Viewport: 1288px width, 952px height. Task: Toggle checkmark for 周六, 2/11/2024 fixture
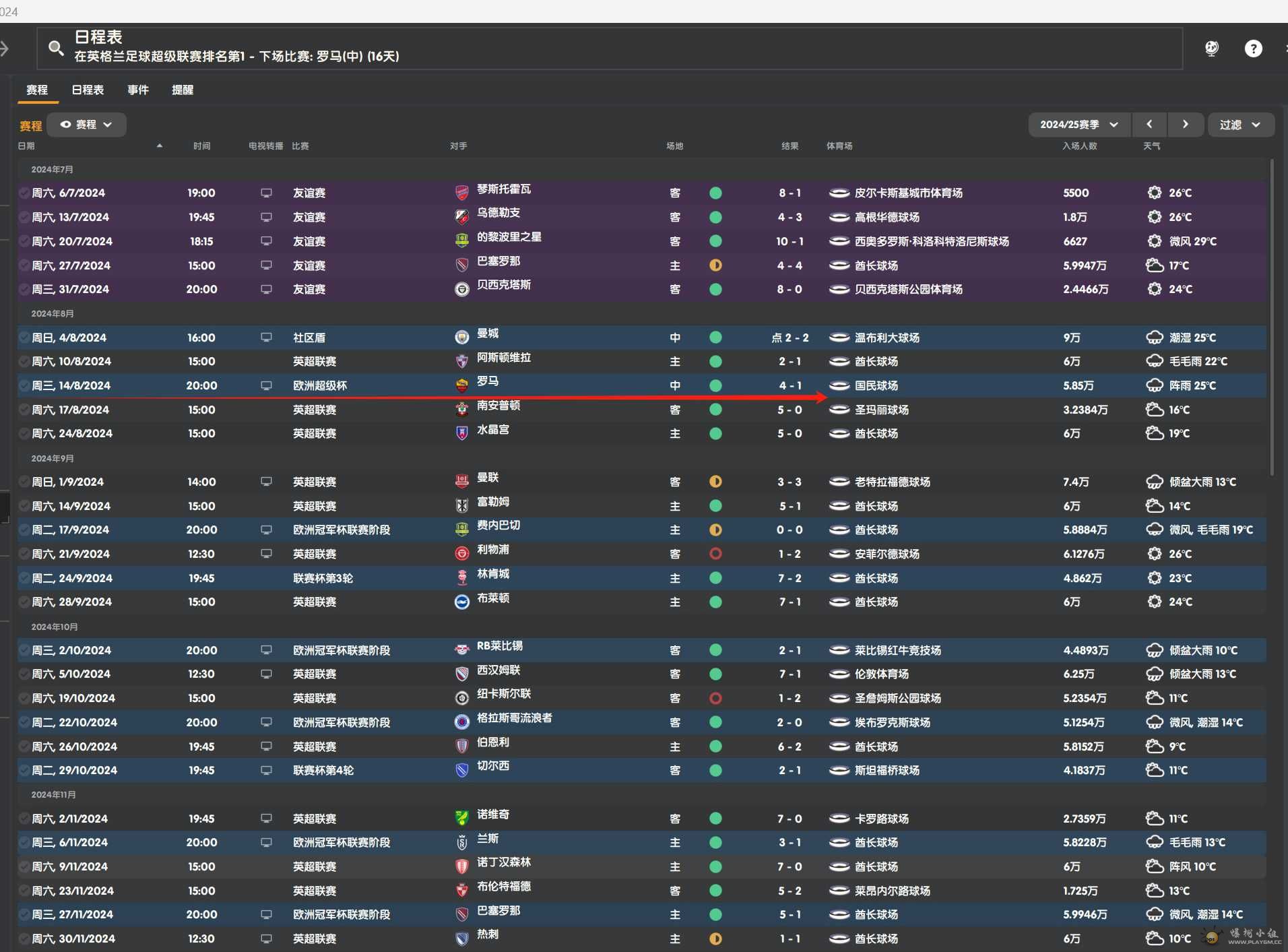(x=24, y=819)
